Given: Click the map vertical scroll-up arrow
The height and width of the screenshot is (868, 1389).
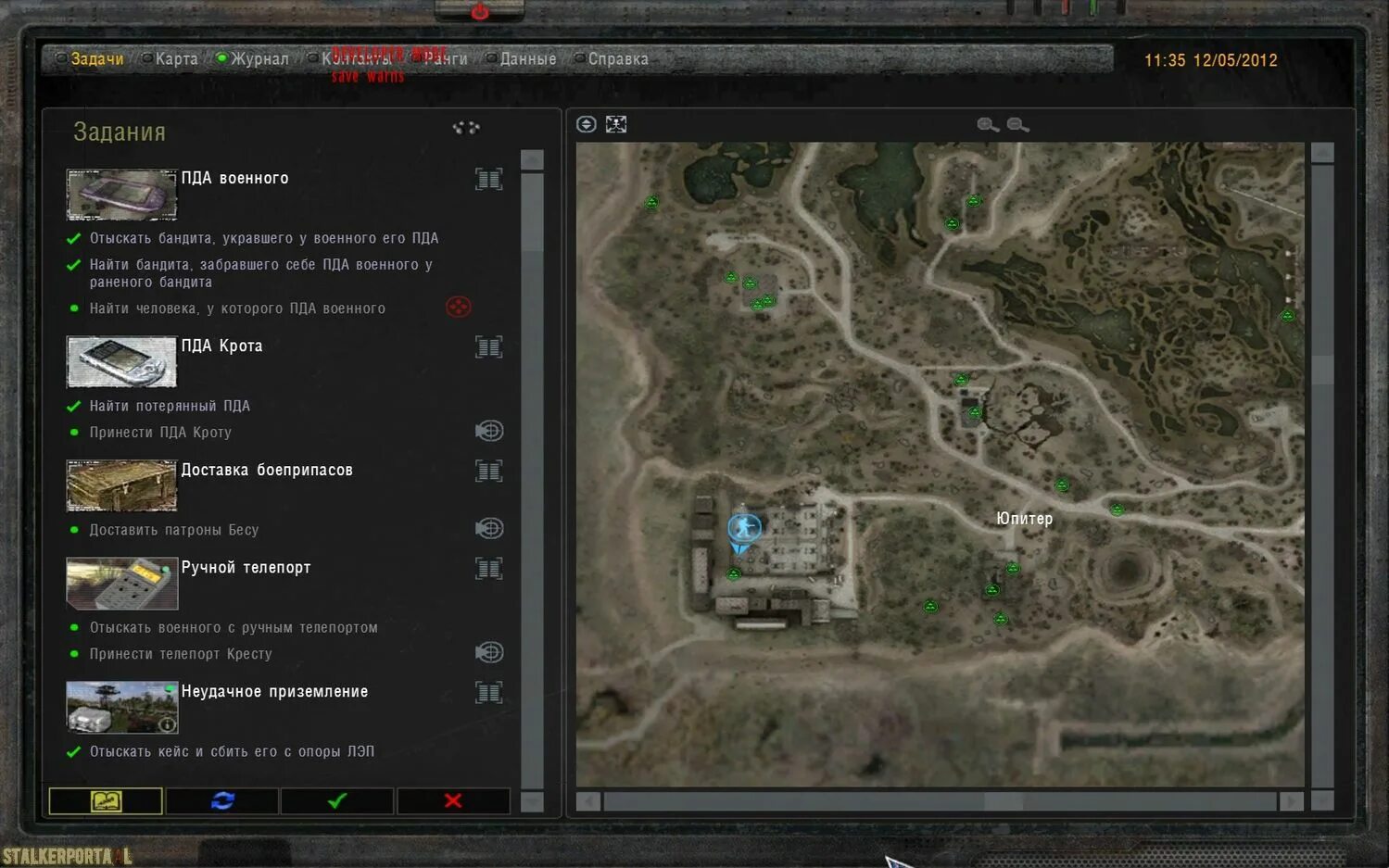Looking at the screenshot, I should pyautogui.click(x=1322, y=153).
